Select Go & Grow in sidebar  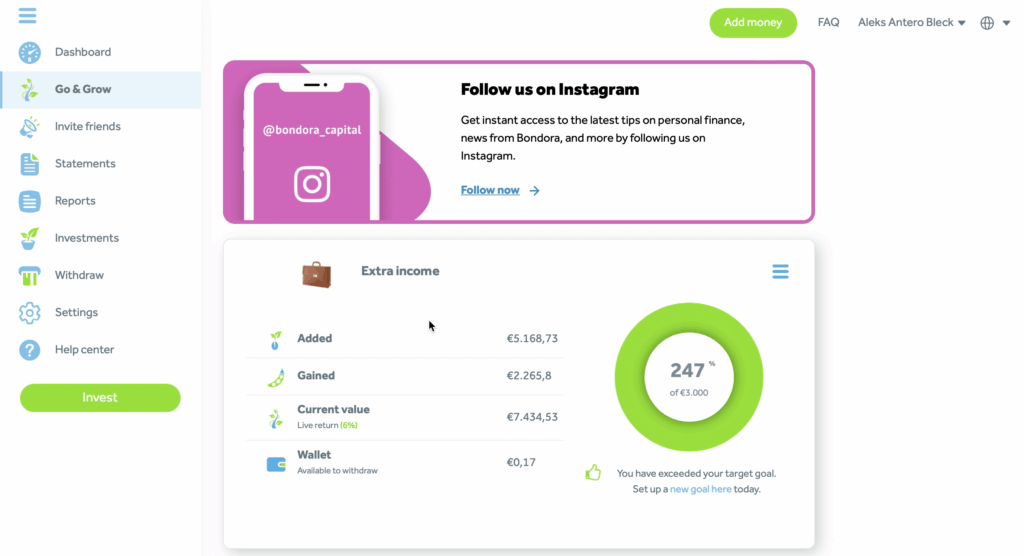point(83,89)
